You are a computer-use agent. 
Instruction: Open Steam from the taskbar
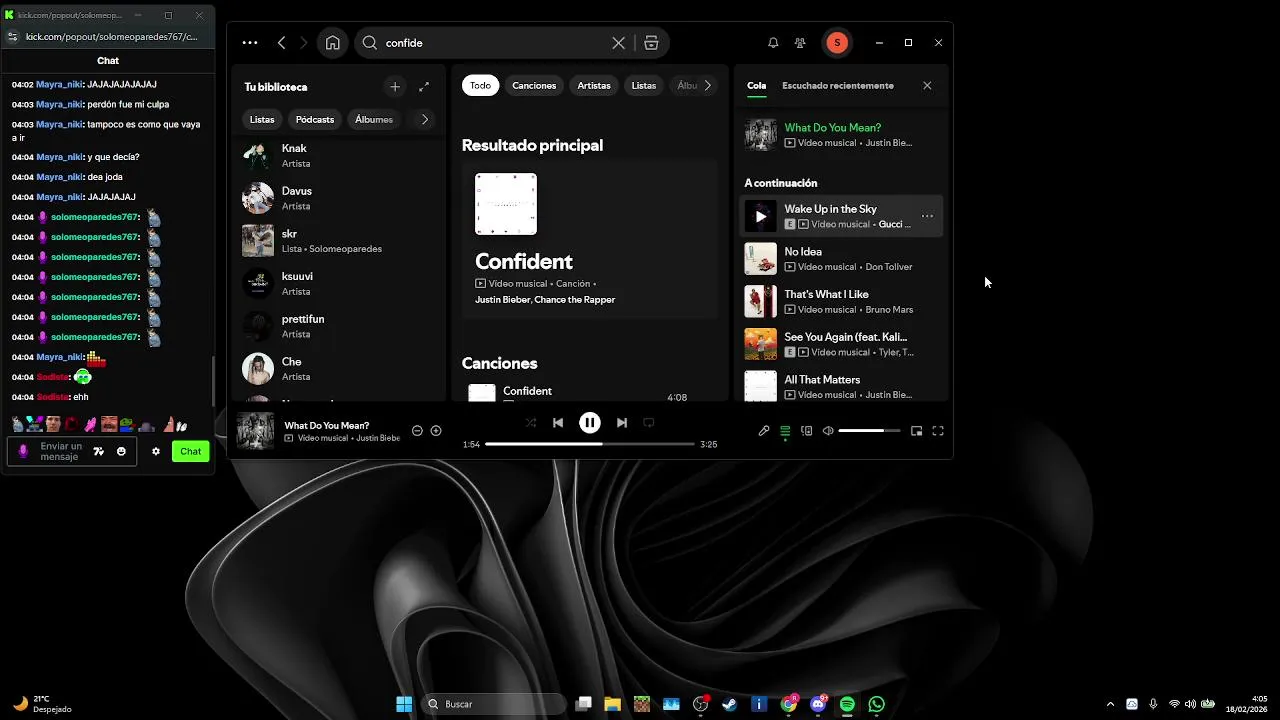(x=730, y=704)
